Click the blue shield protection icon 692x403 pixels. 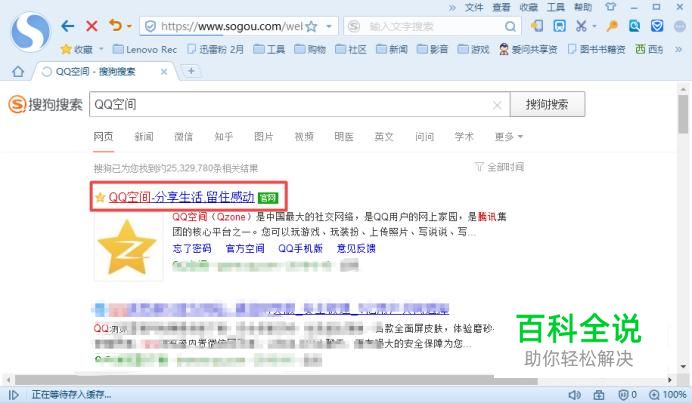pyautogui.click(x=657, y=26)
